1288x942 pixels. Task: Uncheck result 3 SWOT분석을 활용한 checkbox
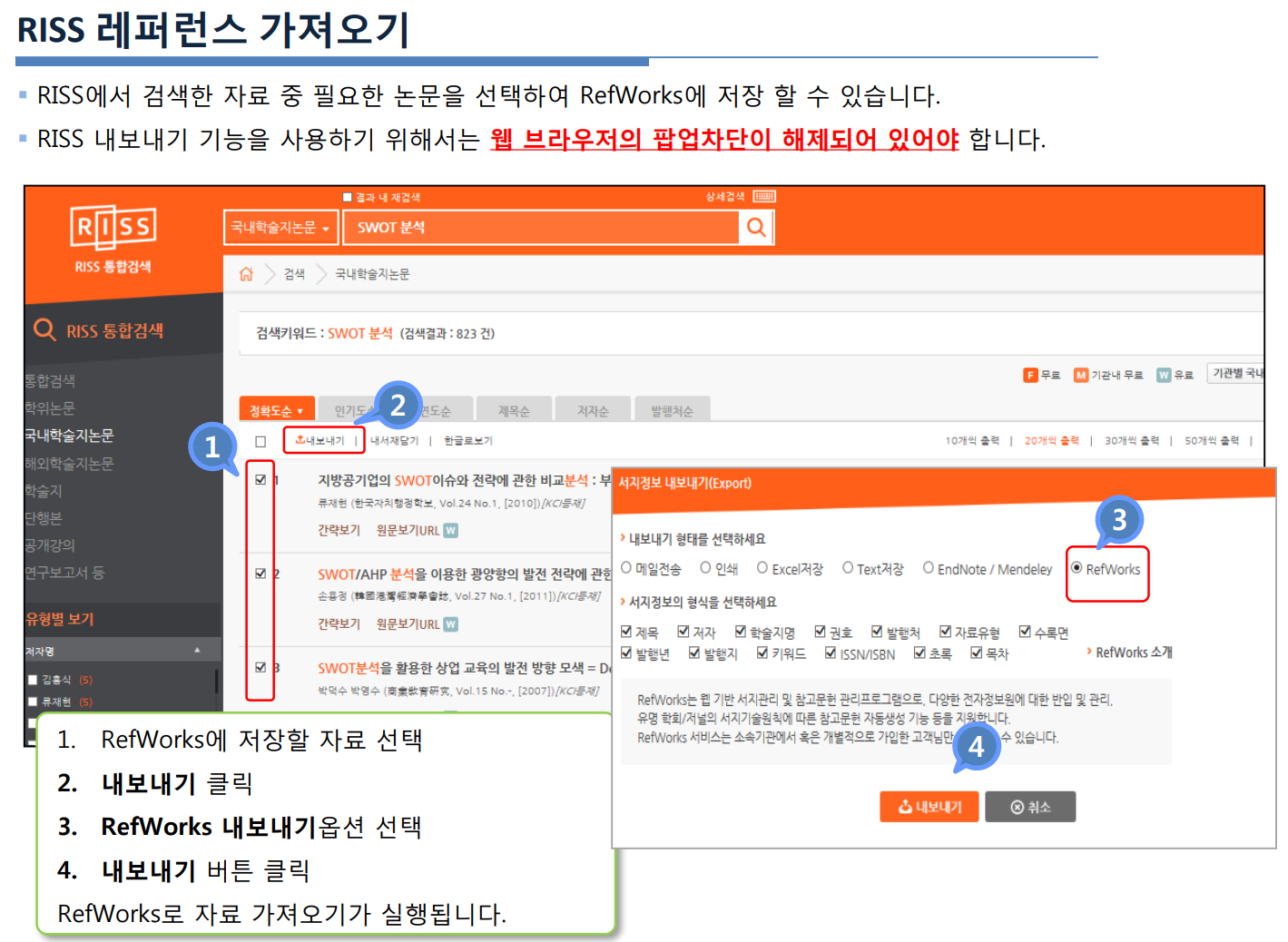coord(261,667)
